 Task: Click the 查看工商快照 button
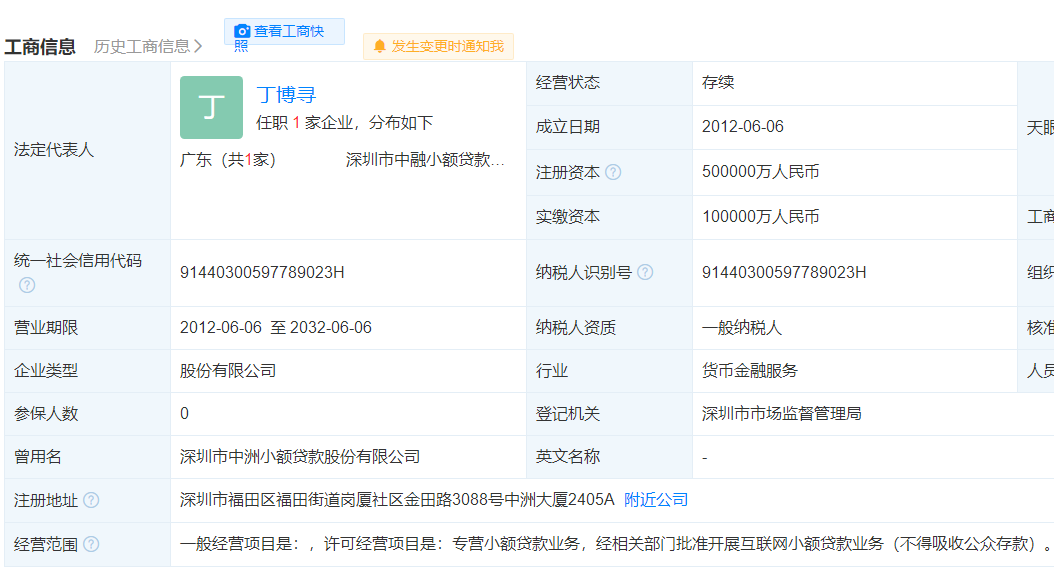coord(284,32)
